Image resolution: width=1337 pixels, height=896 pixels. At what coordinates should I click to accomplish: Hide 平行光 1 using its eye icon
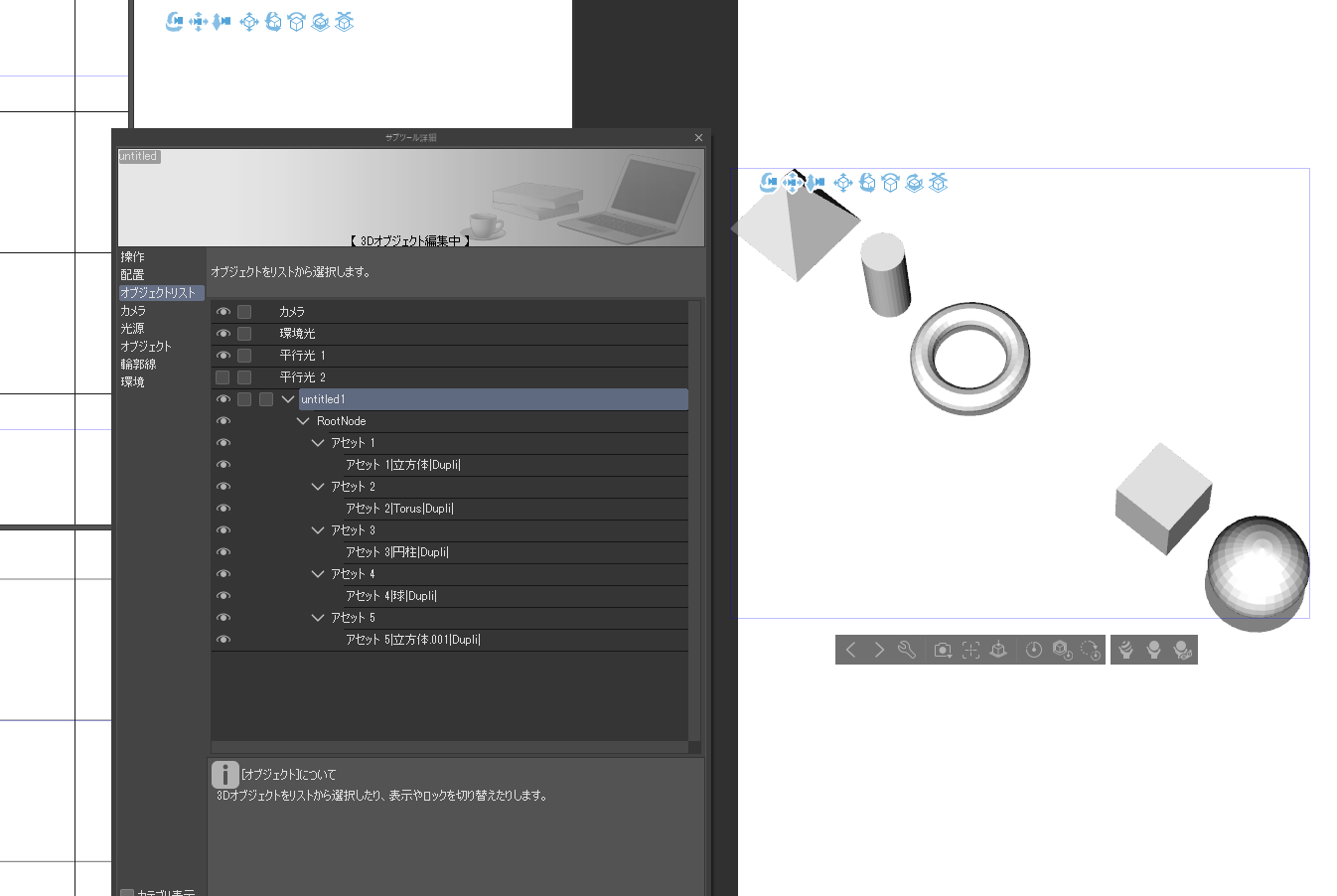(x=223, y=356)
